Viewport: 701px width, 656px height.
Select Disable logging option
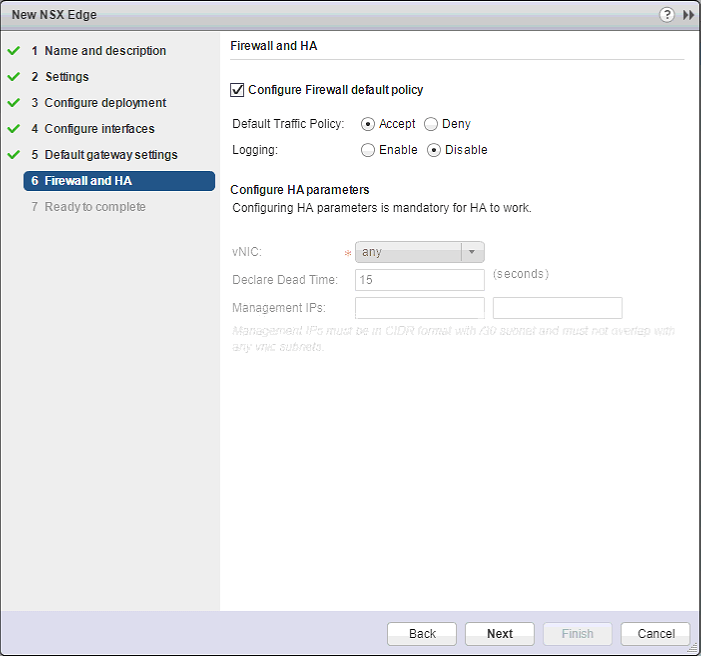[x=434, y=150]
